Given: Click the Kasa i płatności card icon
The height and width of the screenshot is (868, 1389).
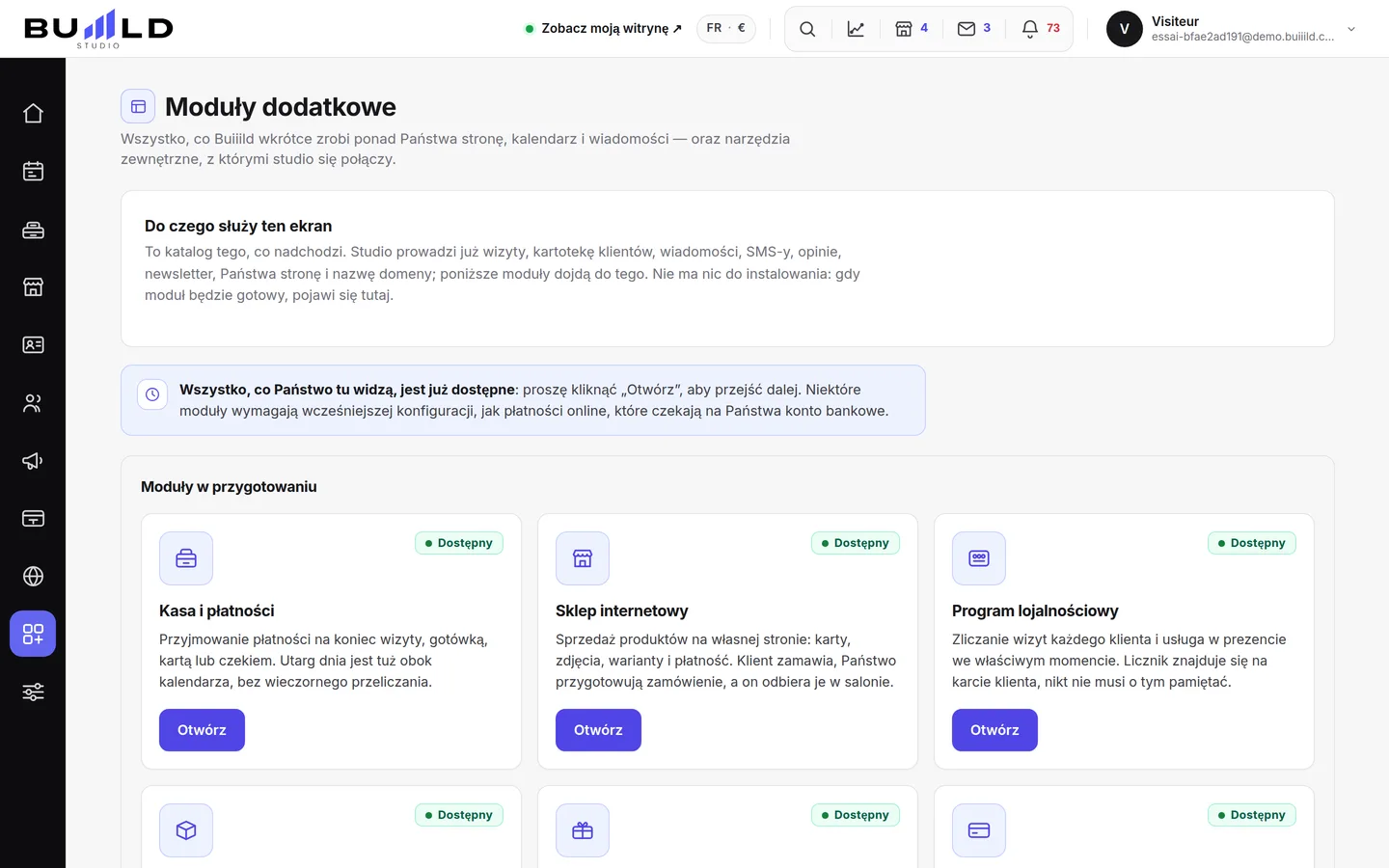Looking at the screenshot, I should pyautogui.click(x=186, y=558).
